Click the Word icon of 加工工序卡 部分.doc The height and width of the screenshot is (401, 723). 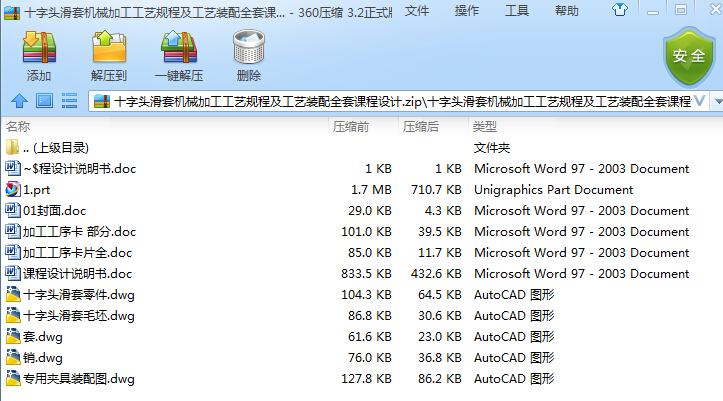point(13,231)
